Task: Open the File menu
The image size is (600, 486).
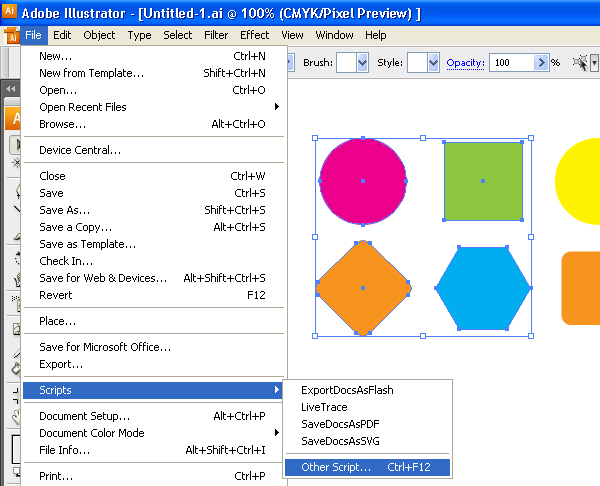Action: 33,35
